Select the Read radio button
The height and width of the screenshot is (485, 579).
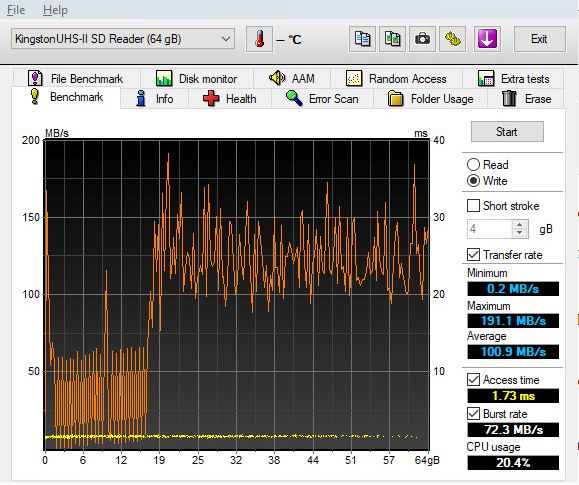pos(487,165)
